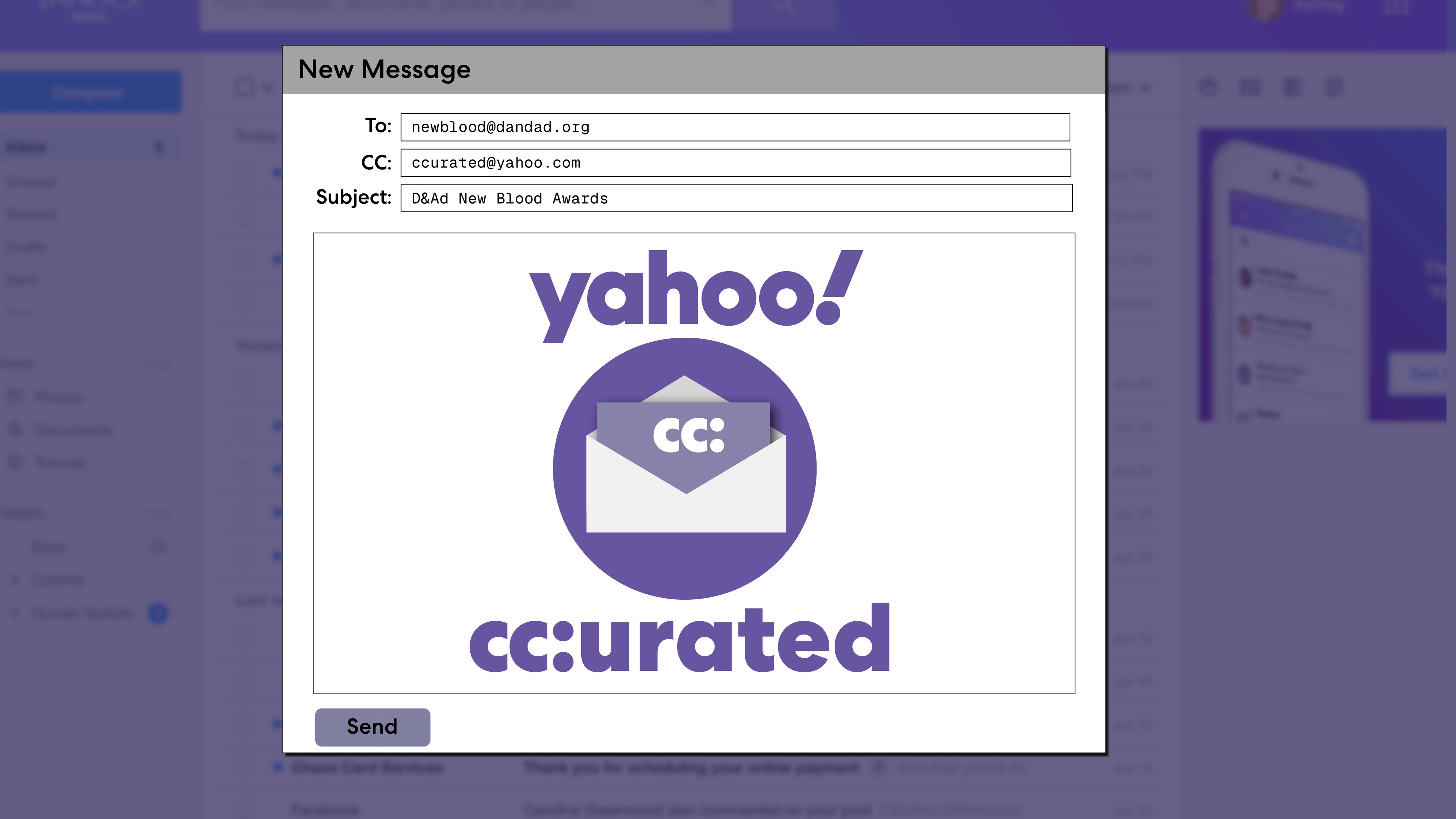This screenshot has height=819, width=1456.
Task: Tick the select-all checkbox above message list
Action: [x=245, y=87]
